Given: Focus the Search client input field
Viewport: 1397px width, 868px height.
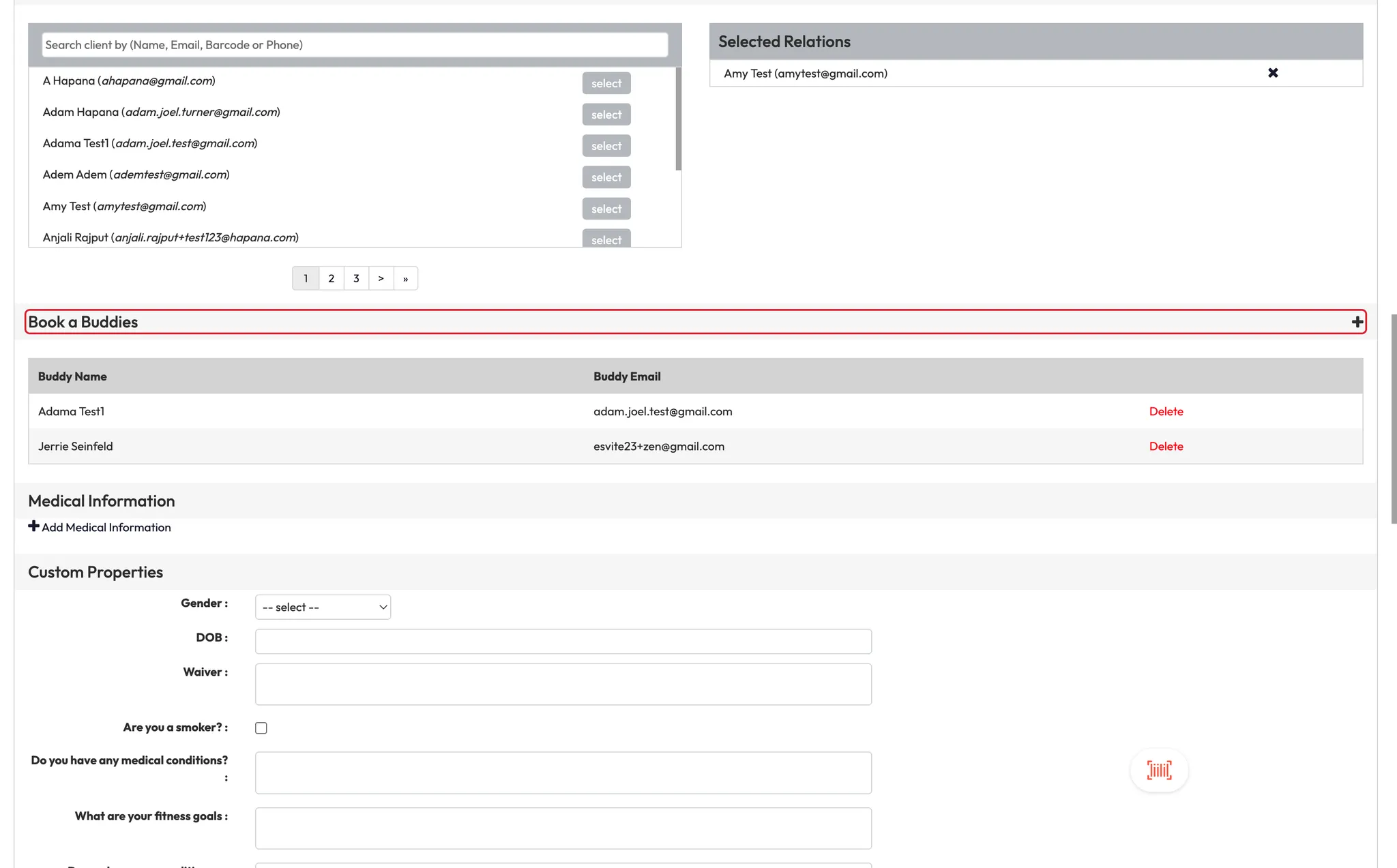Looking at the screenshot, I should point(355,45).
